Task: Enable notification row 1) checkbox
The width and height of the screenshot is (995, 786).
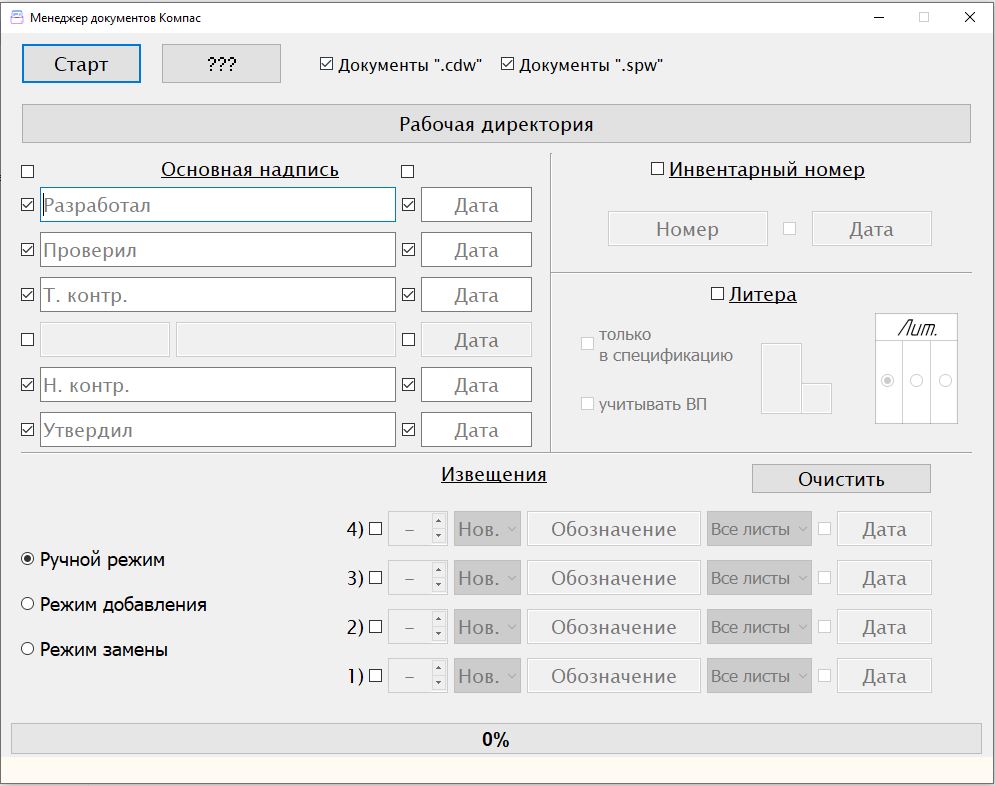Action: click(x=376, y=675)
